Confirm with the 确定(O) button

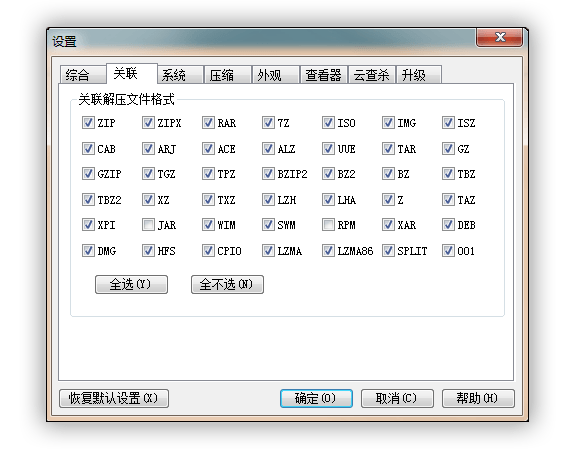point(316,398)
